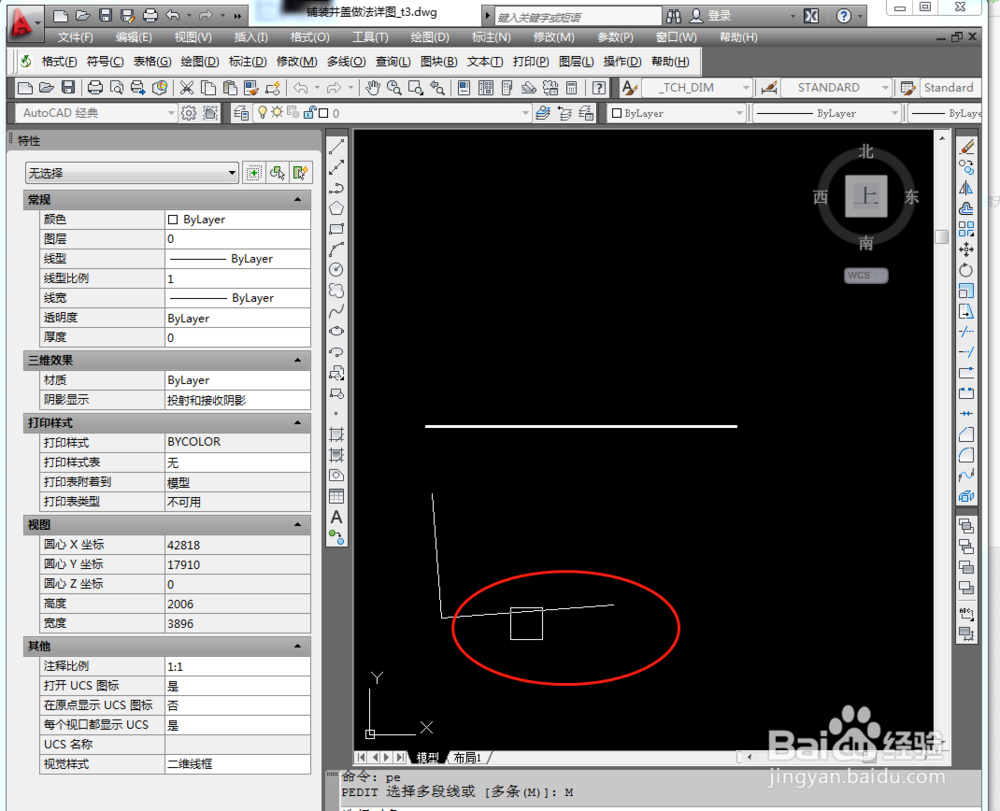Image resolution: width=1000 pixels, height=811 pixels.
Task: Select the Line draw tool
Action: point(336,147)
